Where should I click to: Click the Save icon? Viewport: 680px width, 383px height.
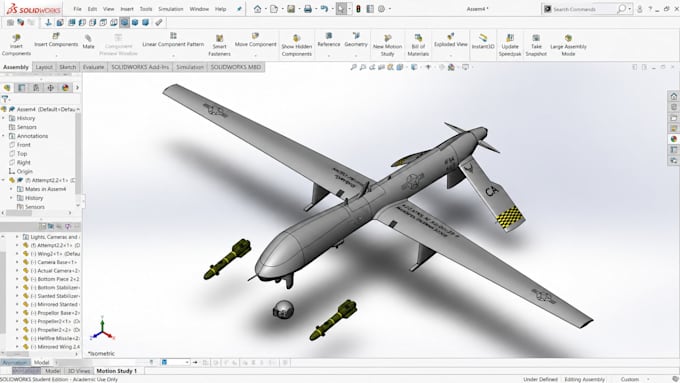point(291,9)
